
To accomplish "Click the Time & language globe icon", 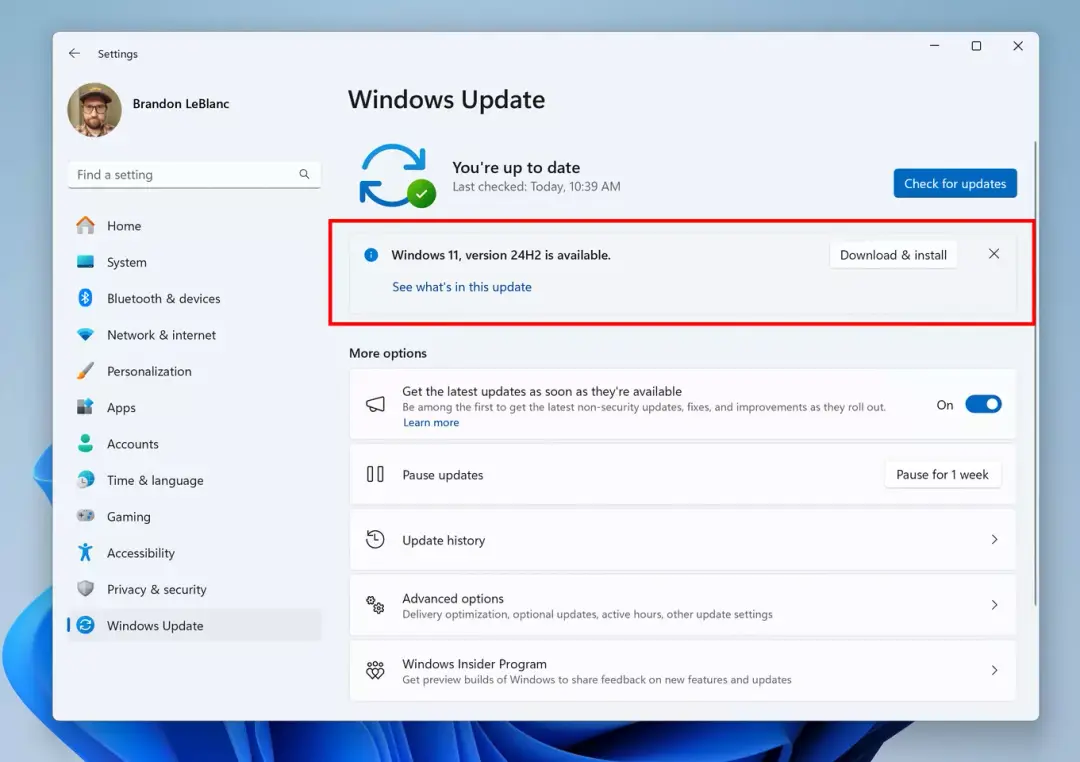I will click(85, 480).
